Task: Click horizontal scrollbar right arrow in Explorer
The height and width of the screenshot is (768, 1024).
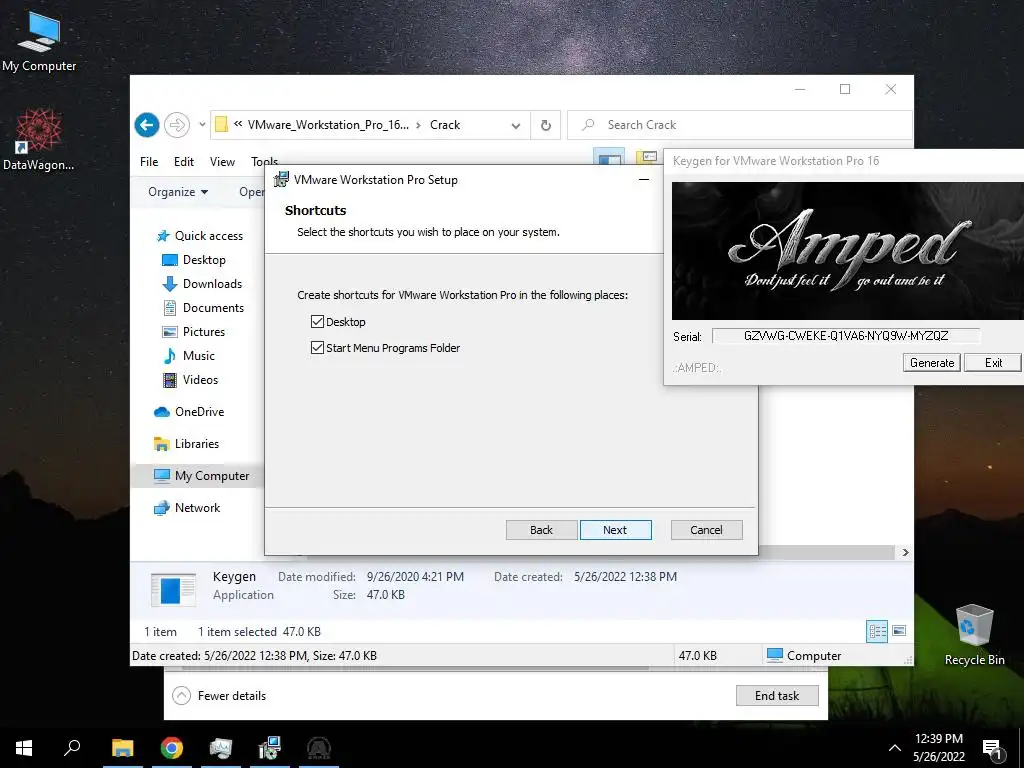Action: (905, 552)
